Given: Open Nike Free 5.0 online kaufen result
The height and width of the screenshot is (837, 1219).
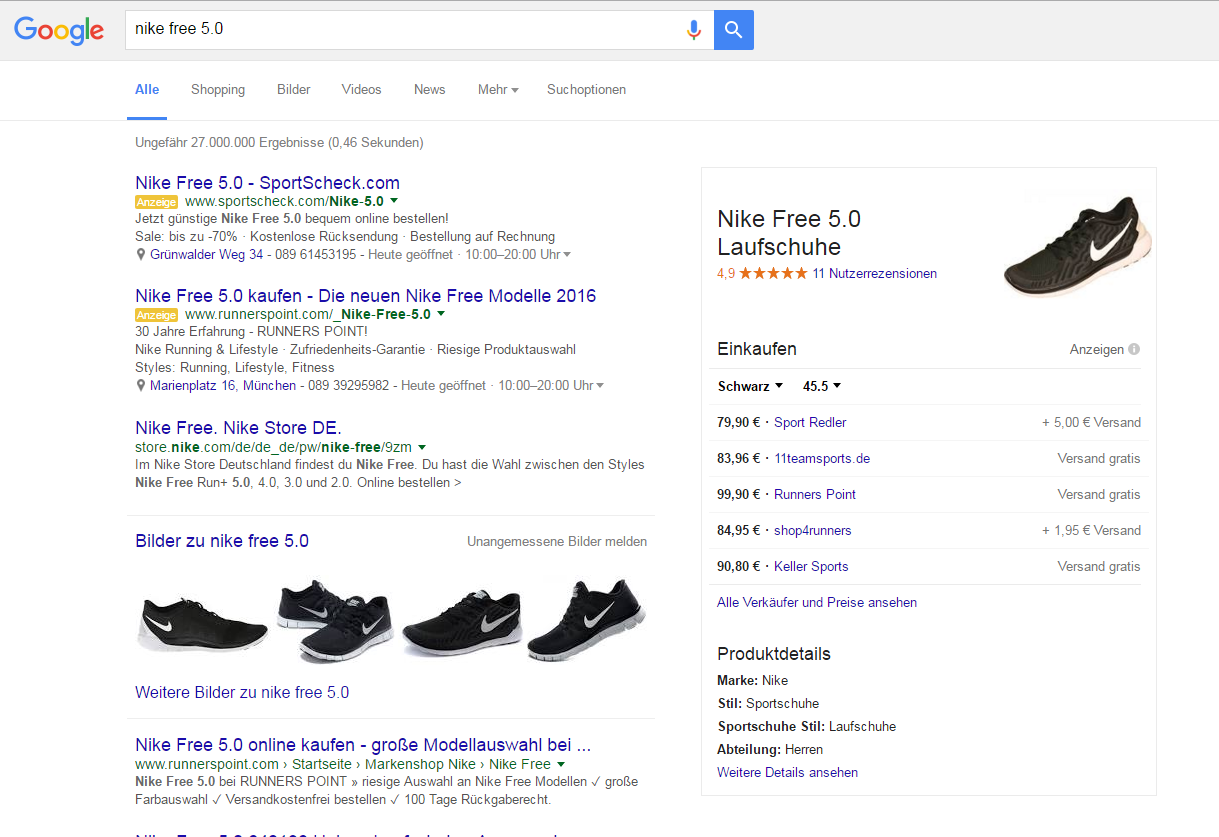Looking at the screenshot, I should [363, 745].
